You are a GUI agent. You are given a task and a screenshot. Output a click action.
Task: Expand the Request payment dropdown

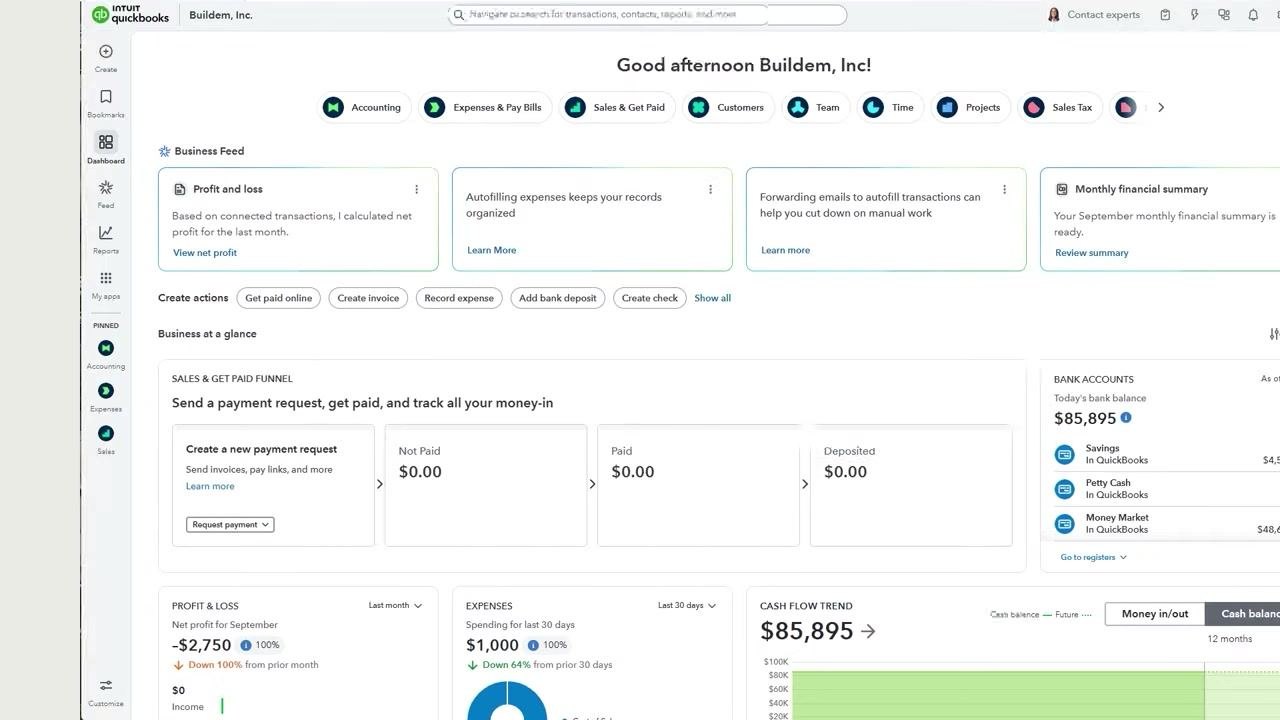230,524
